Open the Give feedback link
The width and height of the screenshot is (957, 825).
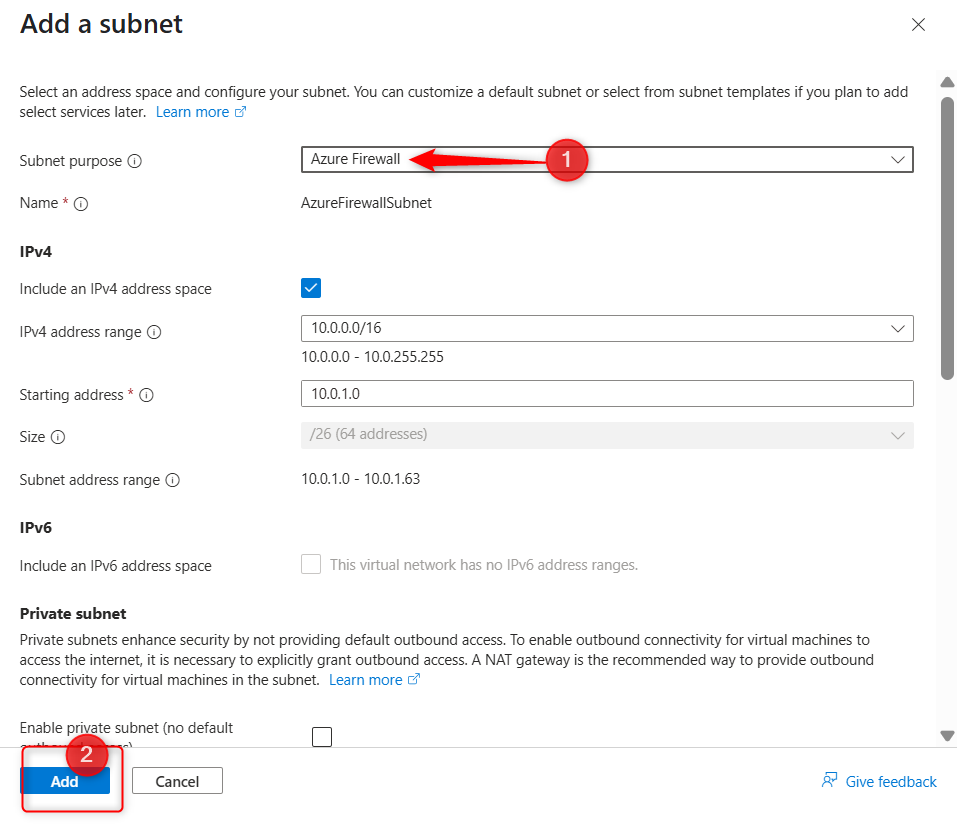coord(890,782)
